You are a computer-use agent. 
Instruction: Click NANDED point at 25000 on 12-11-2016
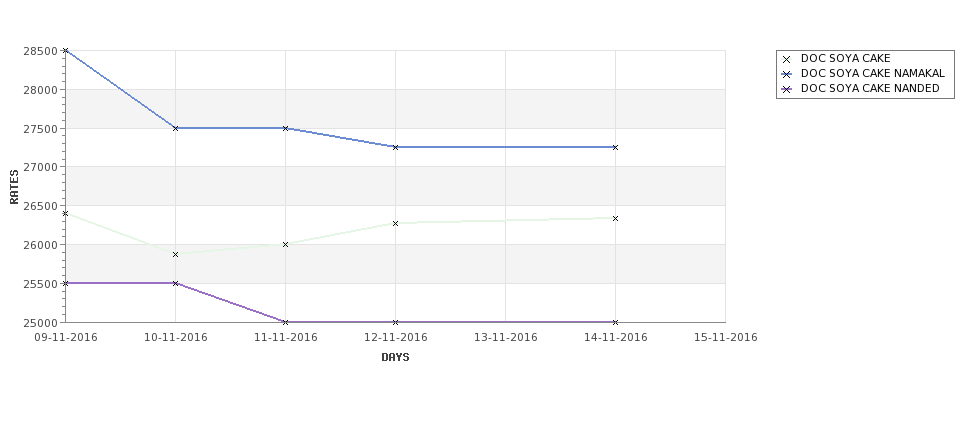[x=395, y=322]
